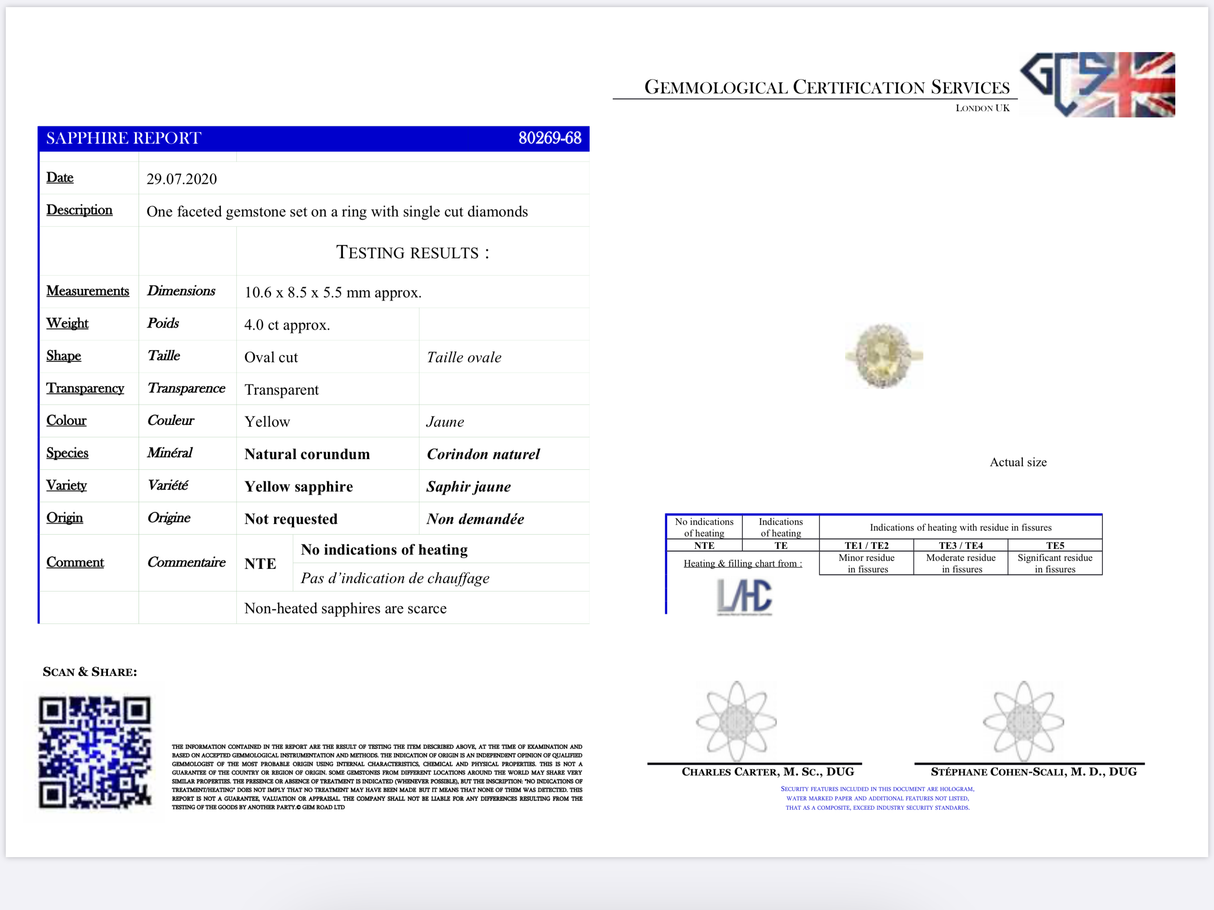Click the LHC logo below the heating chart
1214x910 pixels.
click(744, 597)
